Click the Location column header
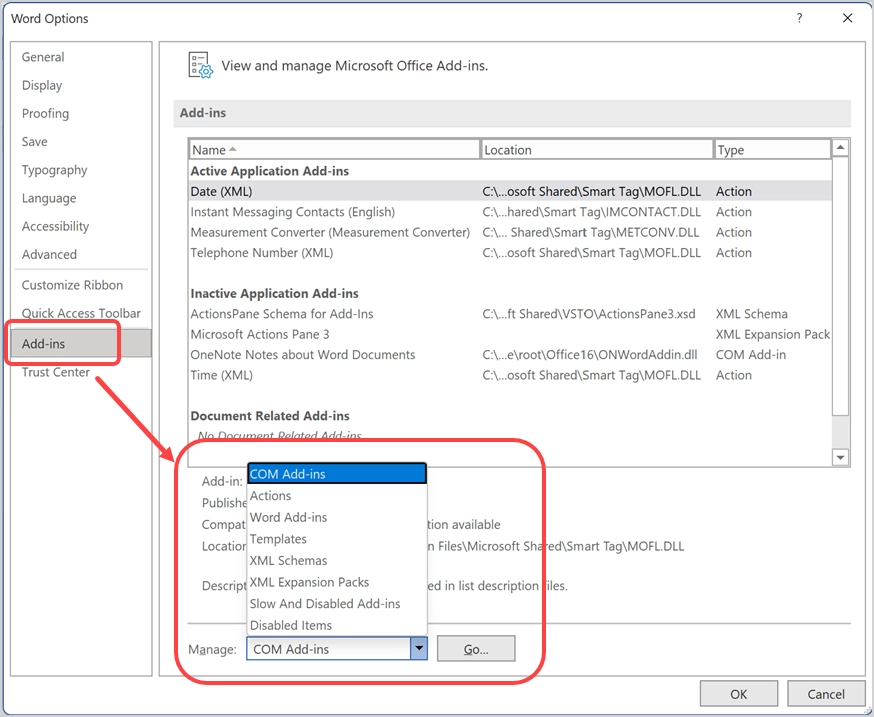The height and width of the screenshot is (717, 874). 596,149
